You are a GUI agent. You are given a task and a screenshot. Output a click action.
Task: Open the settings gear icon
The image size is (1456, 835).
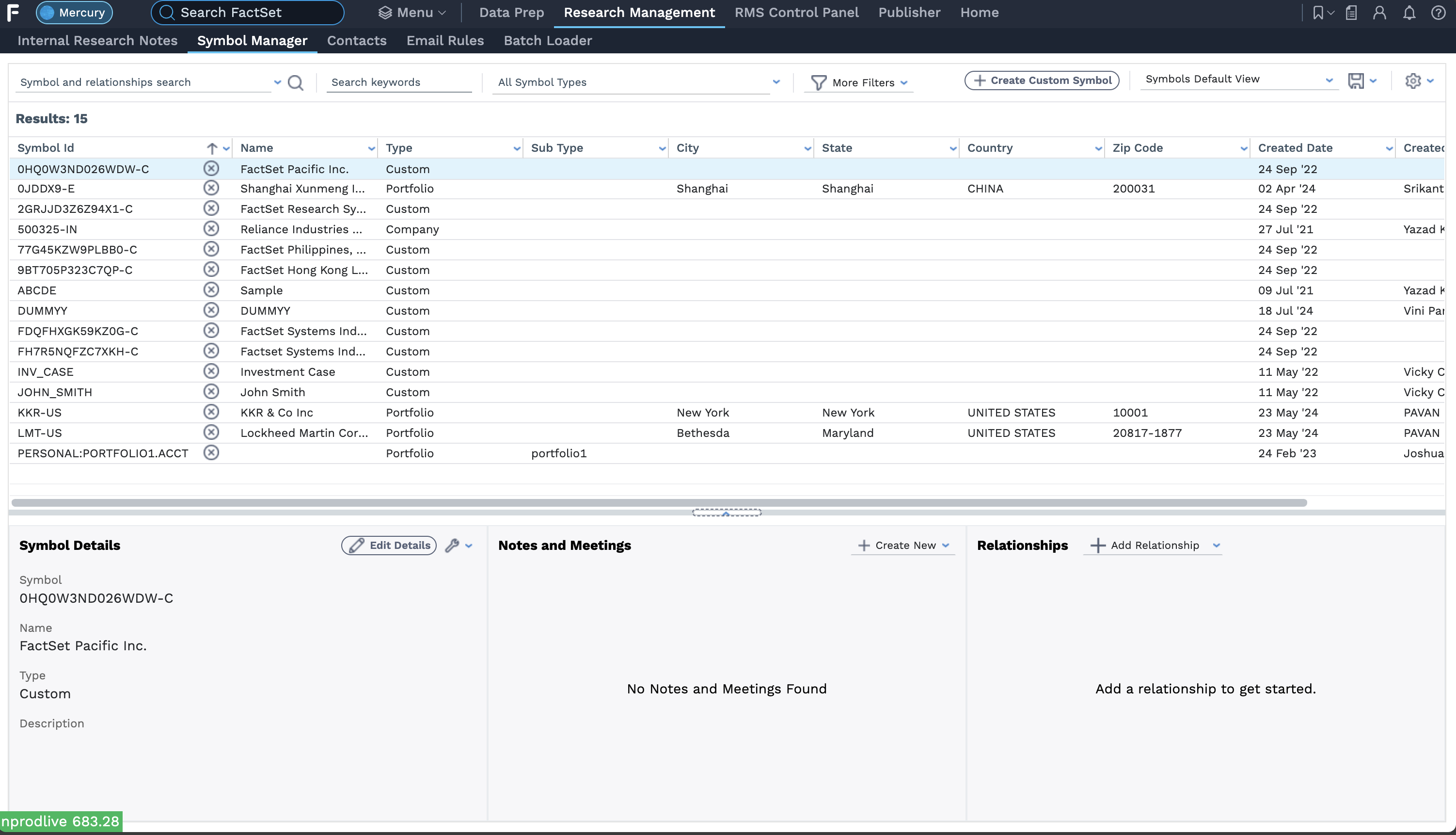click(x=1413, y=81)
